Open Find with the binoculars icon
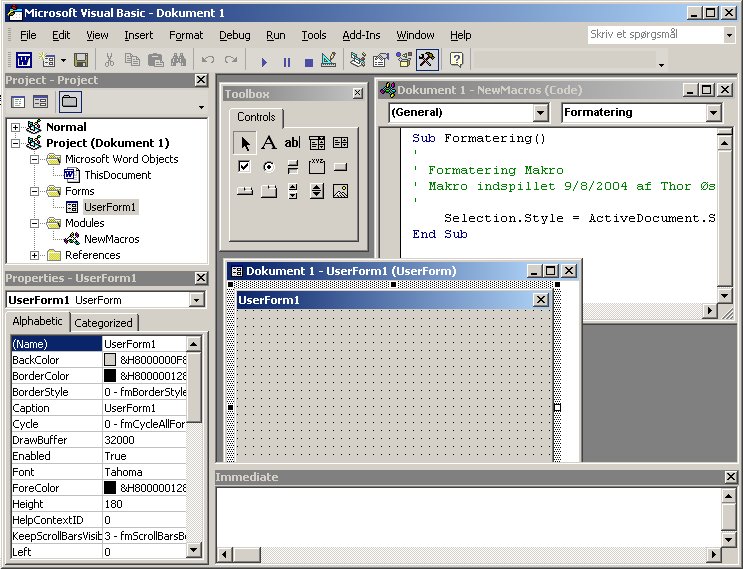The image size is (743, 569). (x=179, y=60)
